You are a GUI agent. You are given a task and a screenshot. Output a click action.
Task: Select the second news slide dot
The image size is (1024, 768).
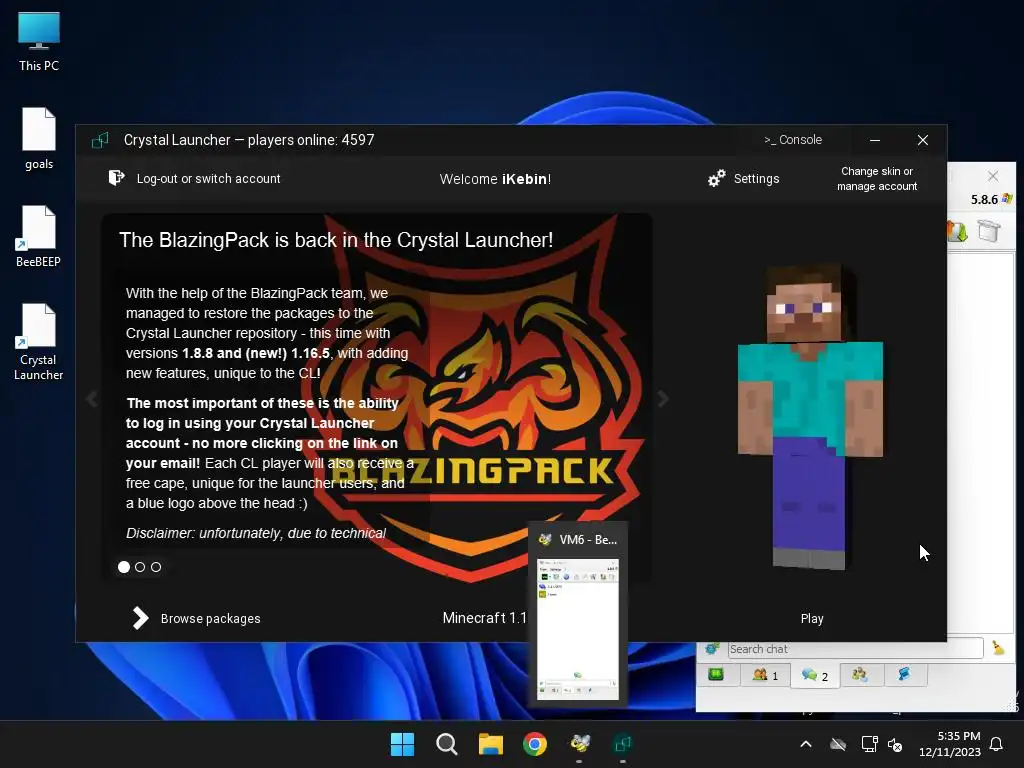tap(140, 567)
